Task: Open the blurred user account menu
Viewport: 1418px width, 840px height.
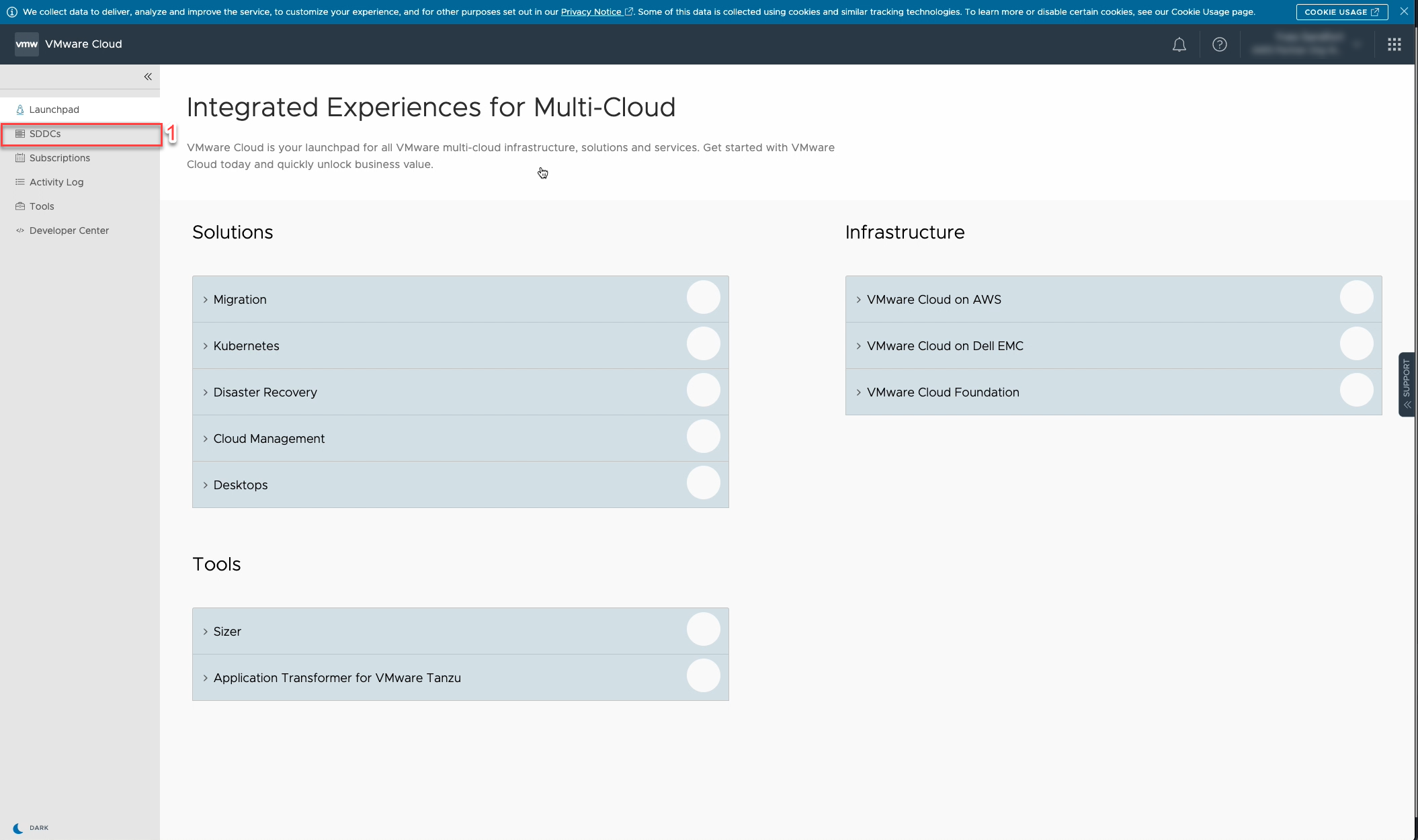Action: pos(1306,44)
